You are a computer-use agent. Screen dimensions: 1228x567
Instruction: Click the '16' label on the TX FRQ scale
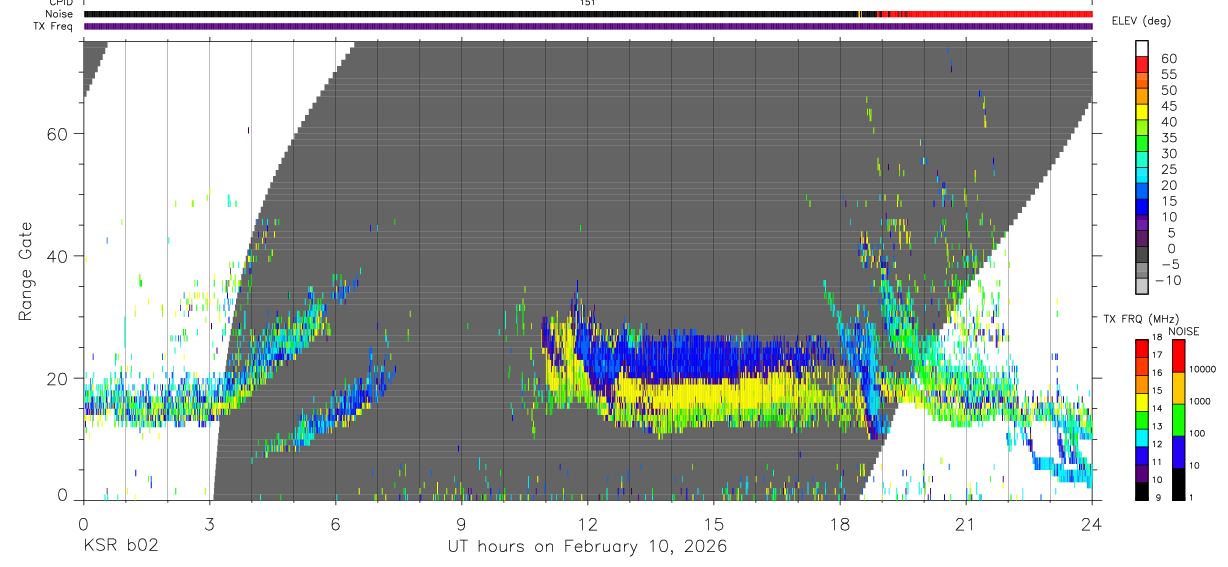(x=1157, y=373)
